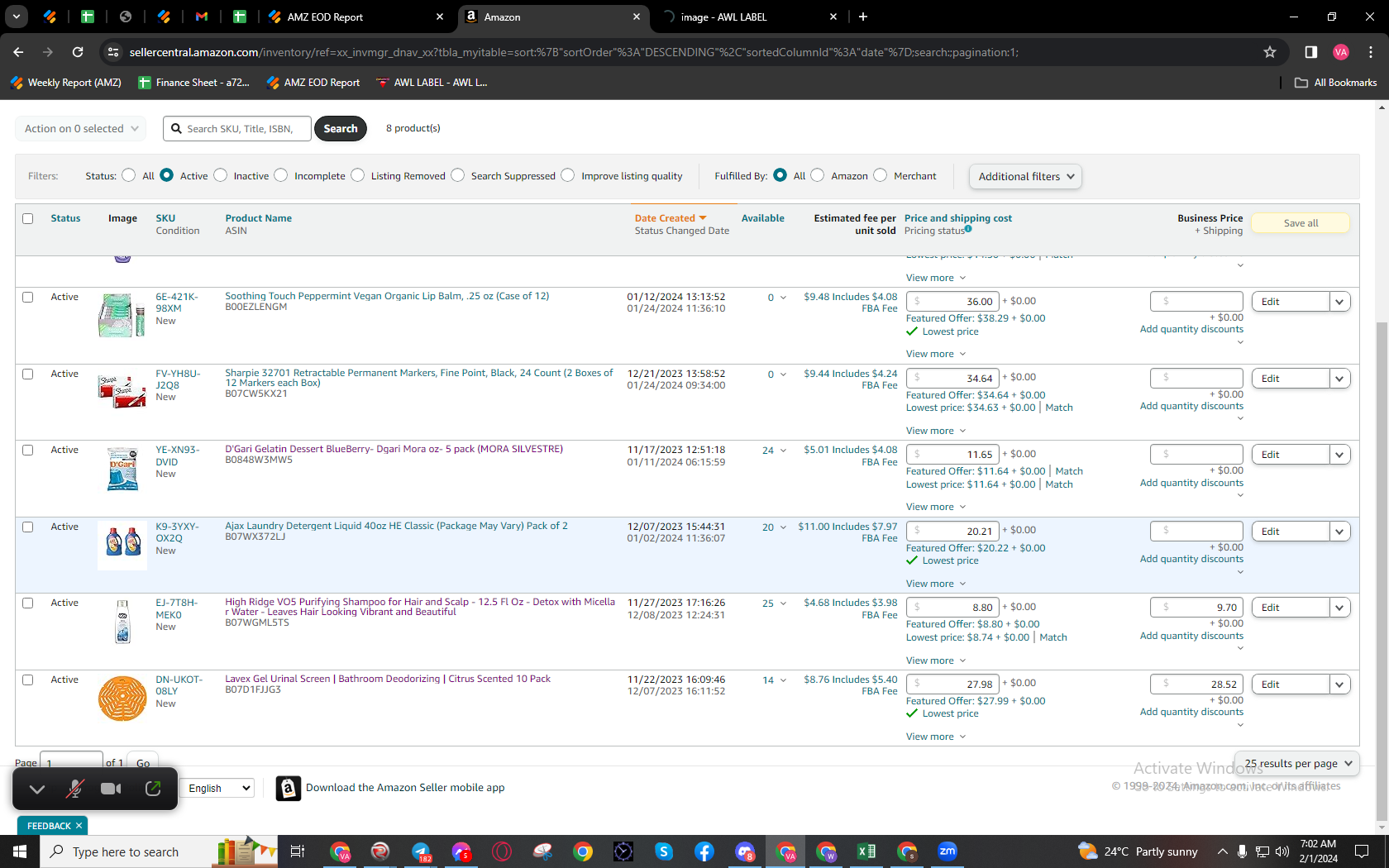
Task: Click Add quantity discounts for VO5 Shampoo row
Action: 1191,636
